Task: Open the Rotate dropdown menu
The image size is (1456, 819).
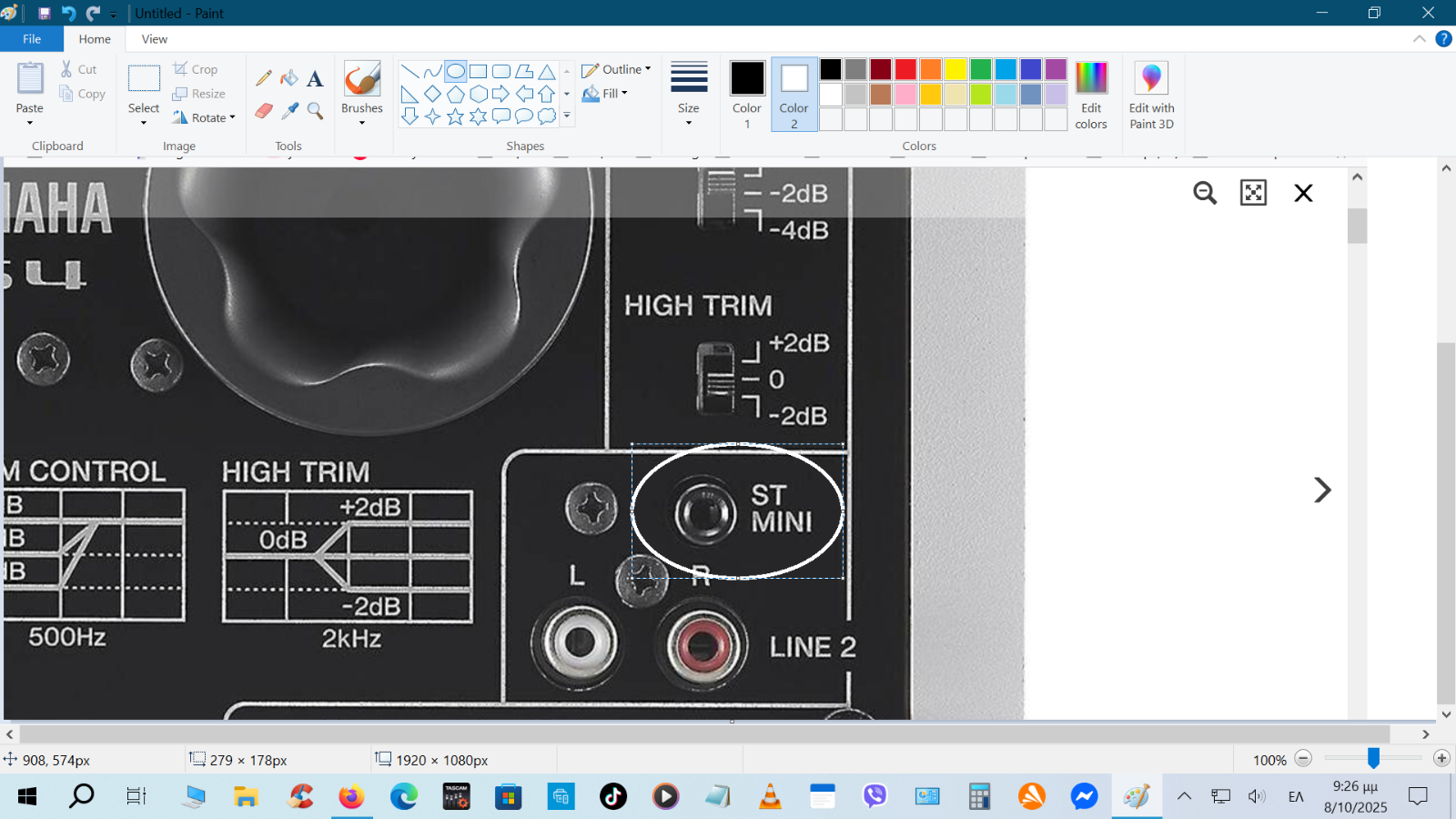Action: tap(205, 117)
